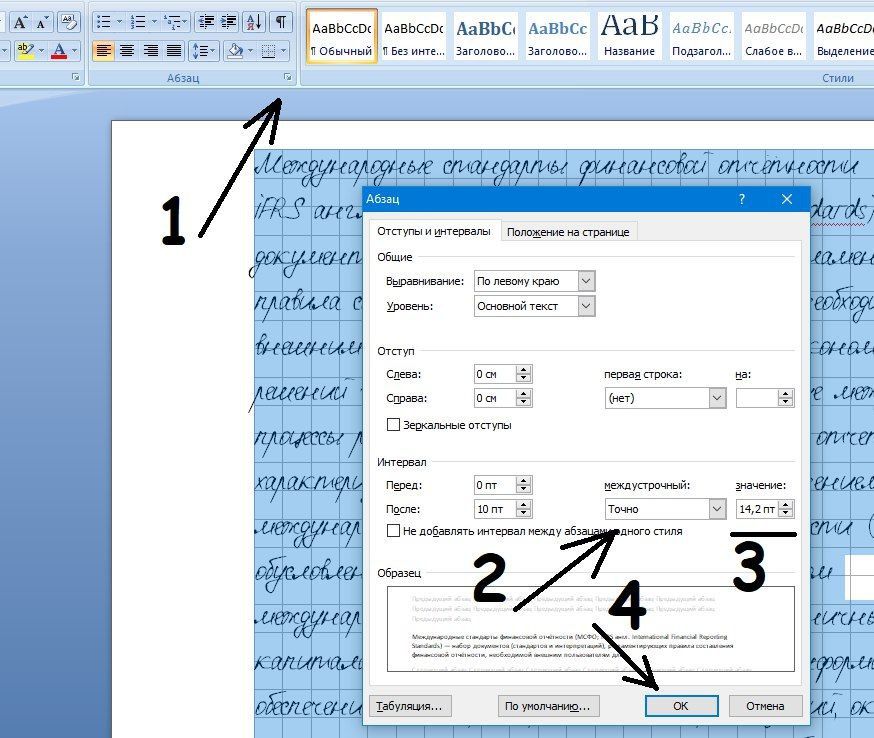
Task: Click the Отмена button
Action: [765, 706]
